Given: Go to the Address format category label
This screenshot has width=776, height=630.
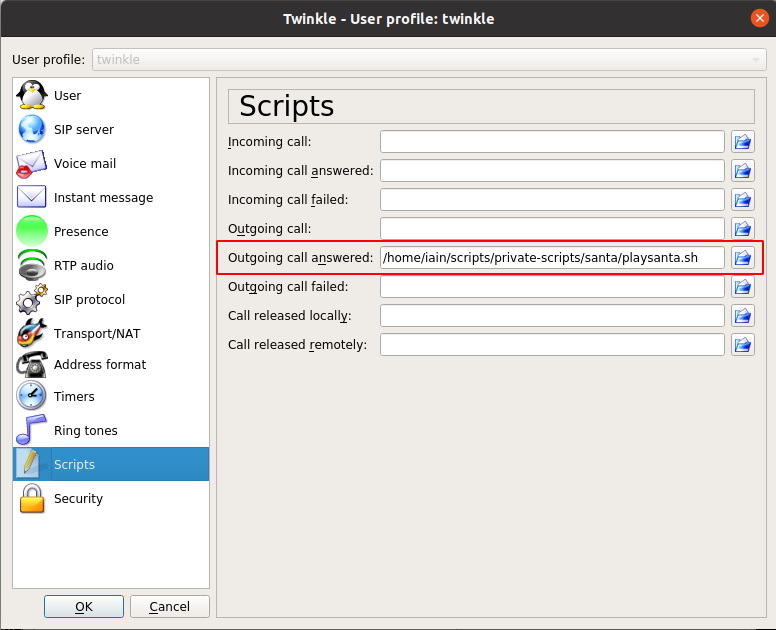Looking at the screenshot, I should [x=100, y=364].
